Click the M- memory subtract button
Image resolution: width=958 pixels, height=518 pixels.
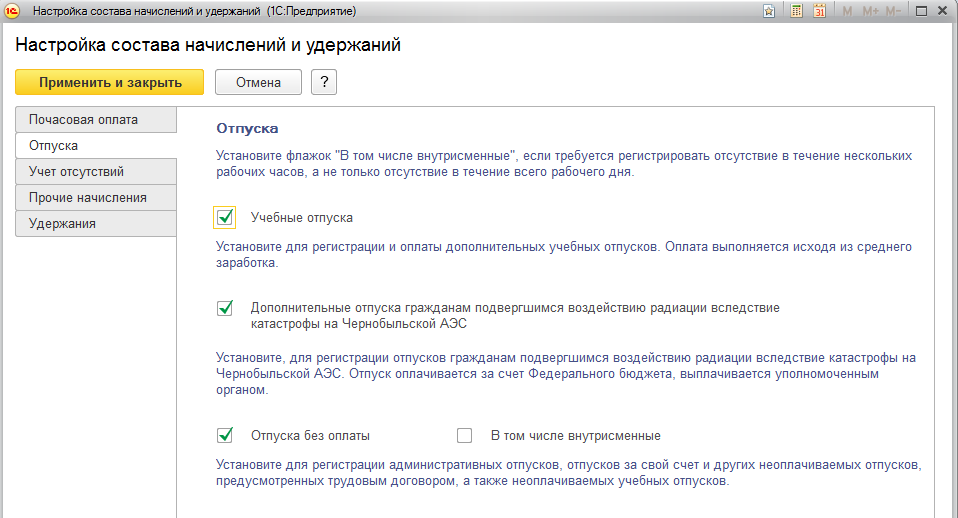click(893, 11)
